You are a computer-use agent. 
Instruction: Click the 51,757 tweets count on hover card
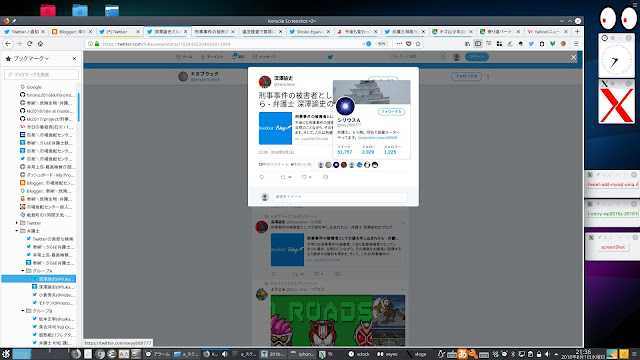(x=344, y=152)
